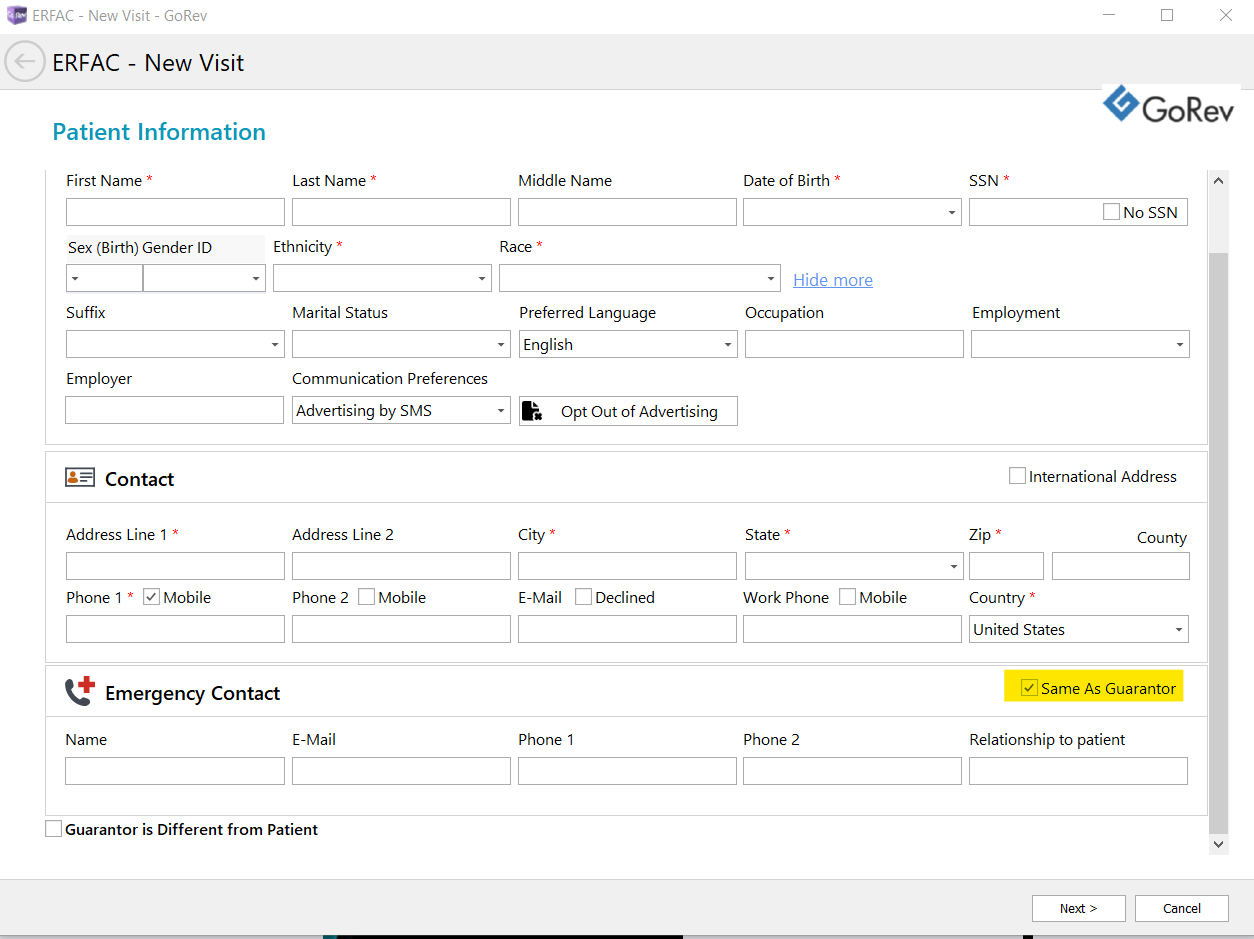This screenshot has height=939, width=1254.
Task: Click the Phone 2 field in Contact
Action: click(401, 629)
